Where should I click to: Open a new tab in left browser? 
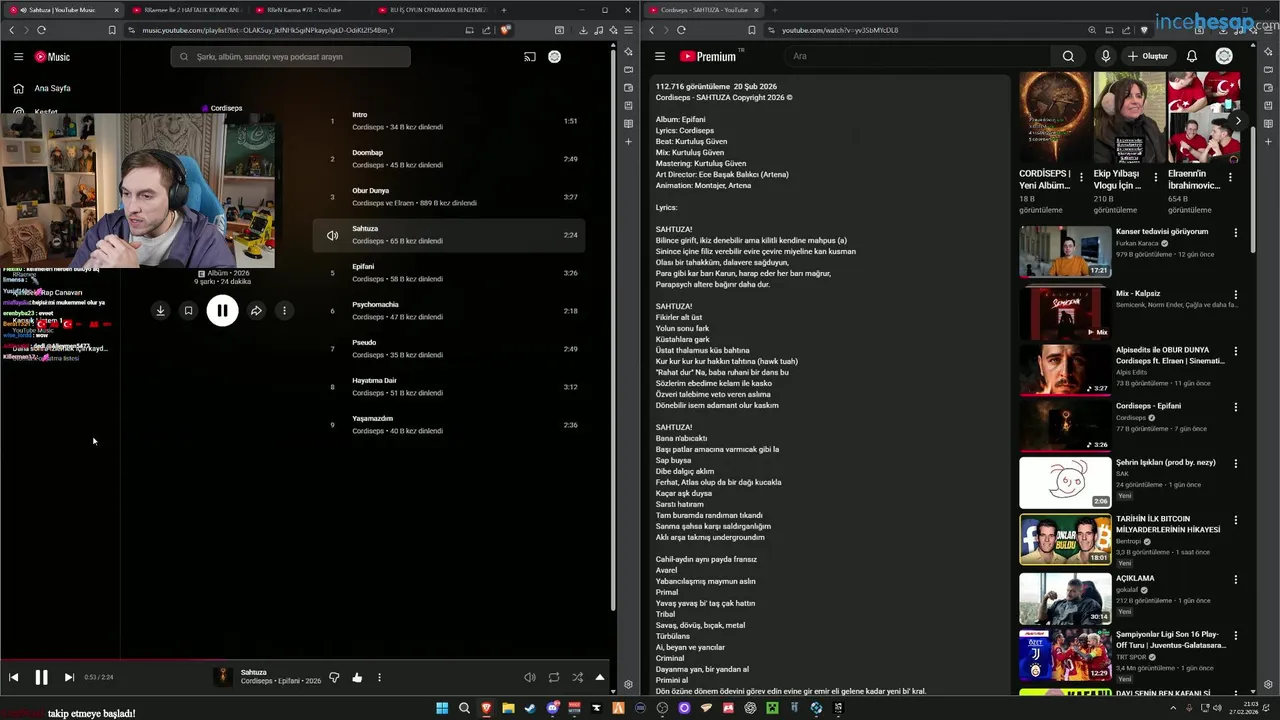[x=504, y=10]
